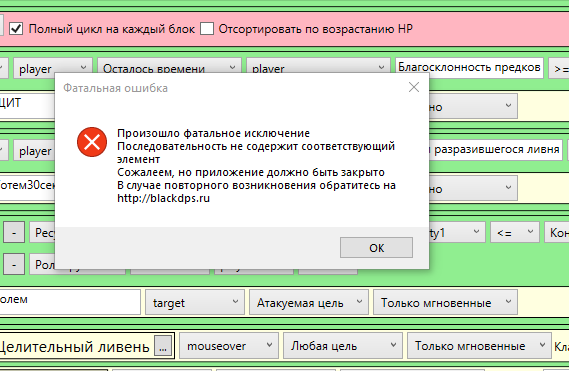This screenshot has width=569, height=371.
Task: Click the Произошло фатальное исключение message line
Action: coord(213,133)
